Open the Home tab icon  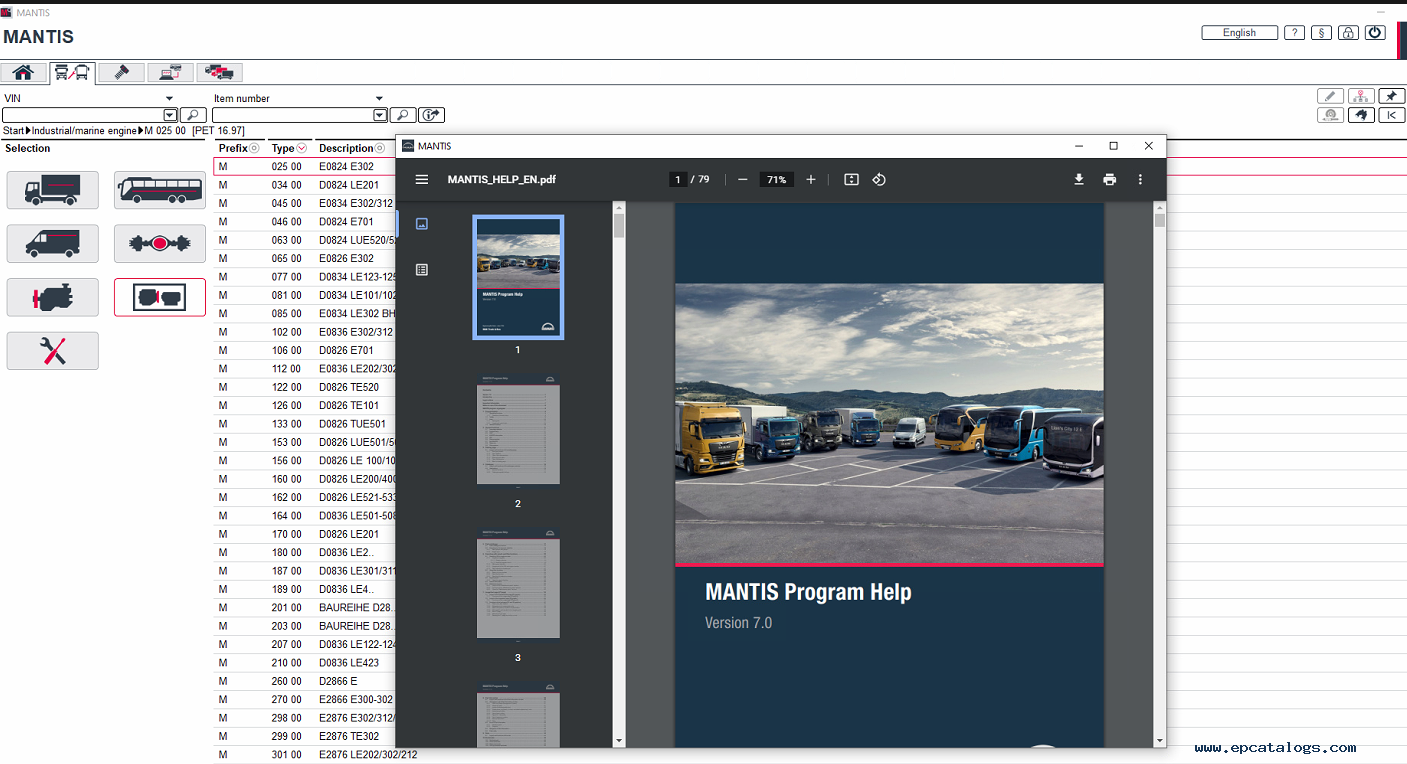23,72
